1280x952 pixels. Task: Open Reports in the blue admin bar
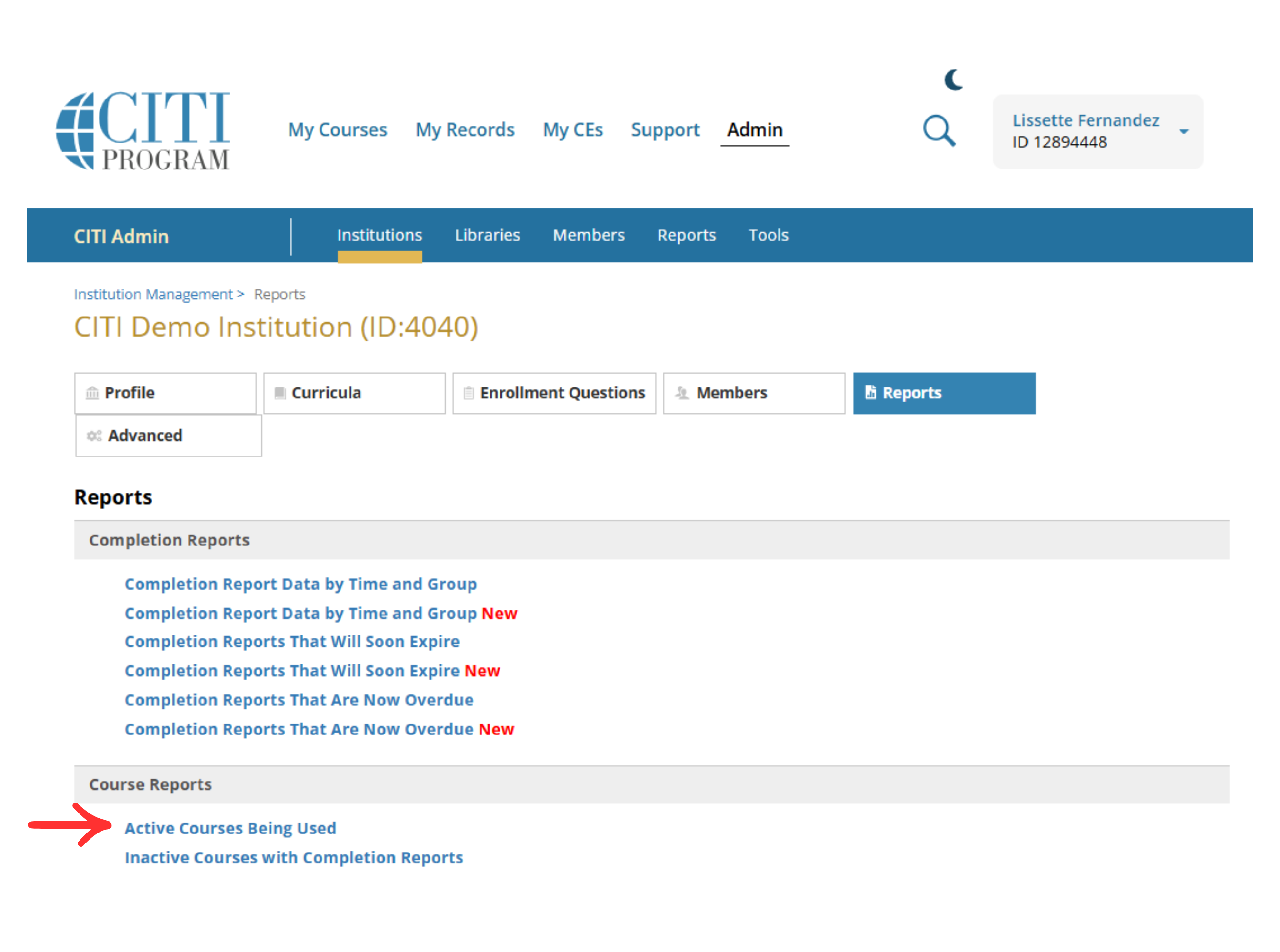coord(686,235)
